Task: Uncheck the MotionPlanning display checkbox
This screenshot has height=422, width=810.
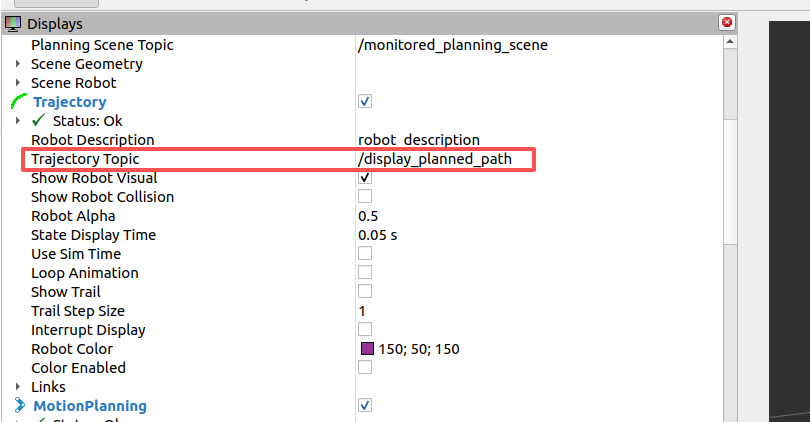Action: point(365,405)
